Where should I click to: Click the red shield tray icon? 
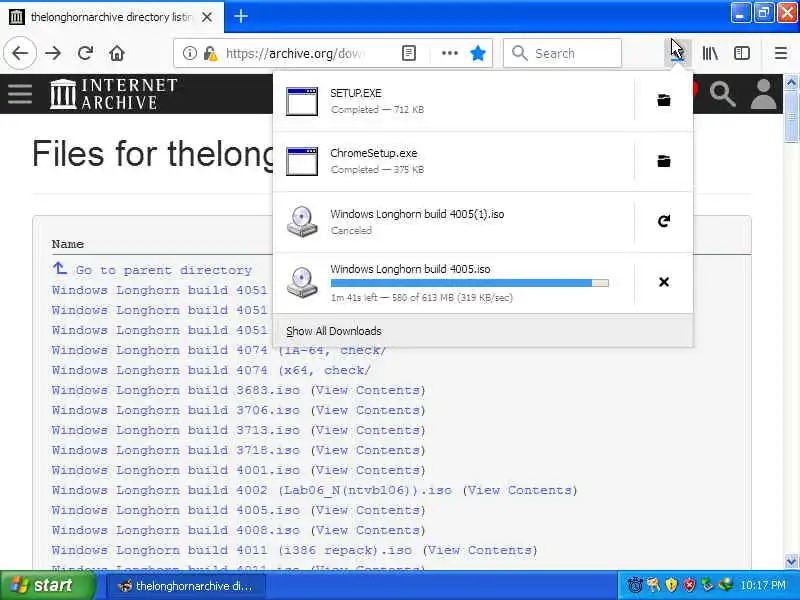coord(689,585)
